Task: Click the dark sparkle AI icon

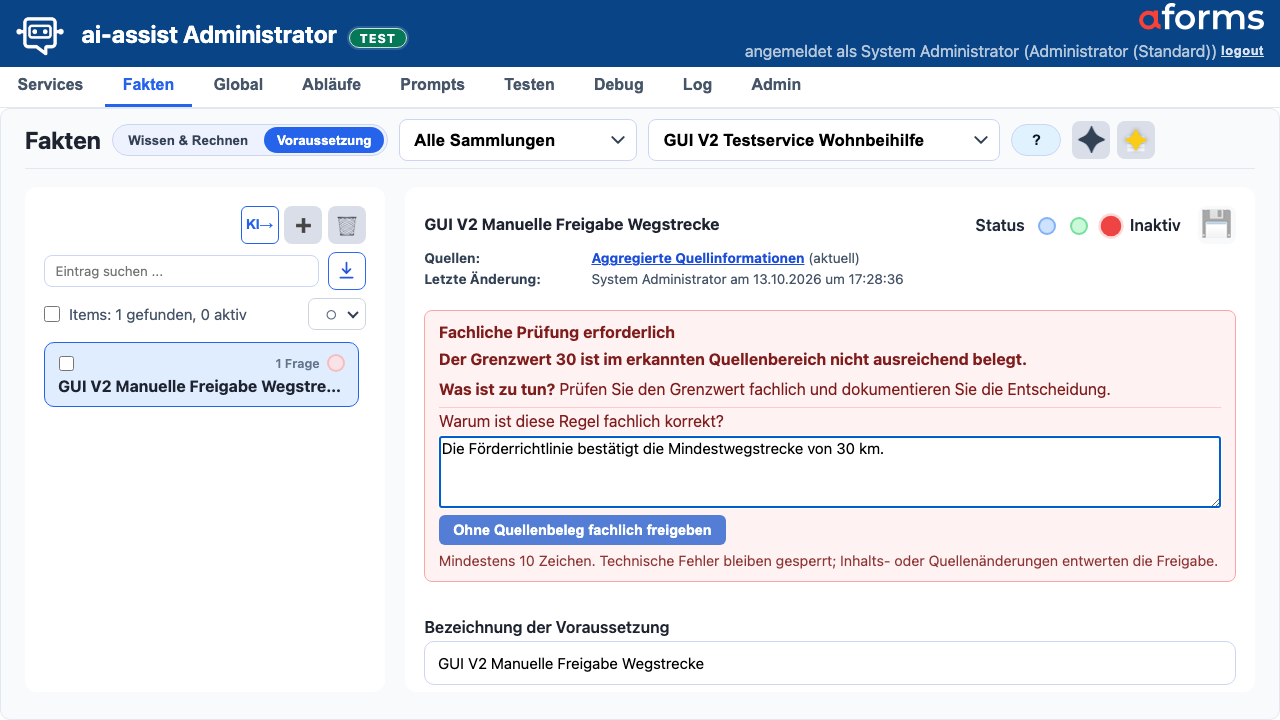Action: 1091,140
